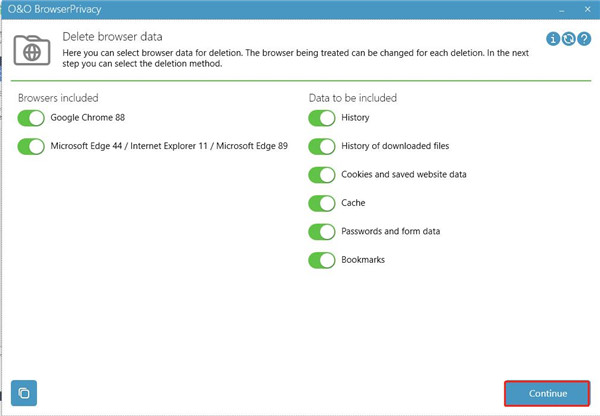Close the O&O BrowserPrivacy window

(588, 9)
